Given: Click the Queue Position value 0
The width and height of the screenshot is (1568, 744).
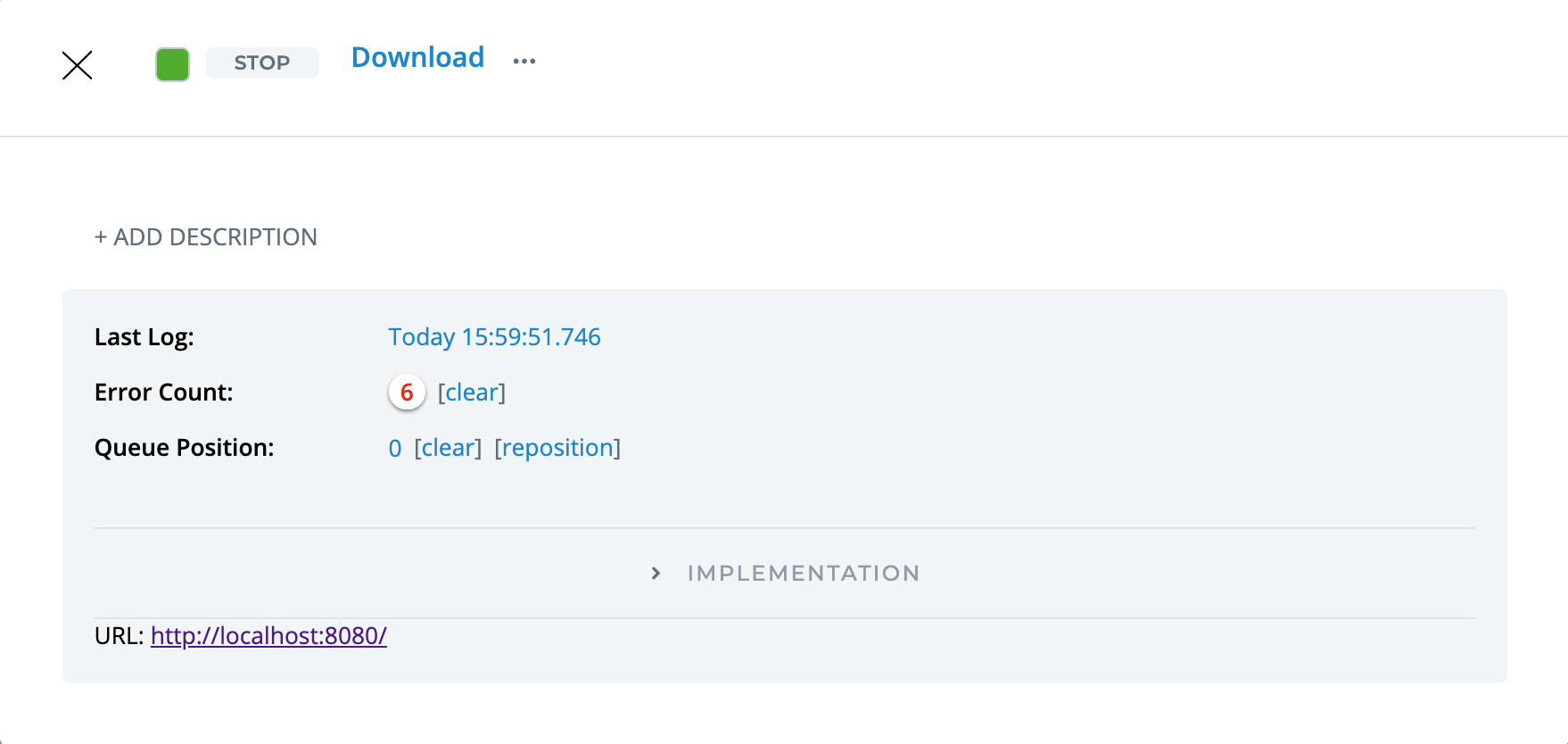Looking at the screenshot, I should 395,448.
